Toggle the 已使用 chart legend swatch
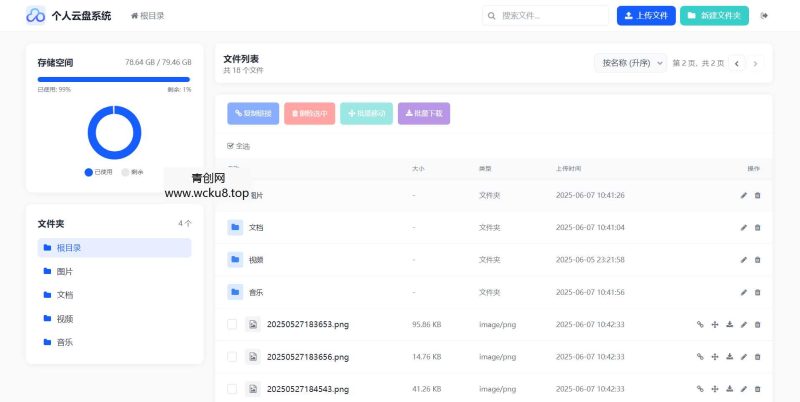800x402 pixels. [89, 172]
